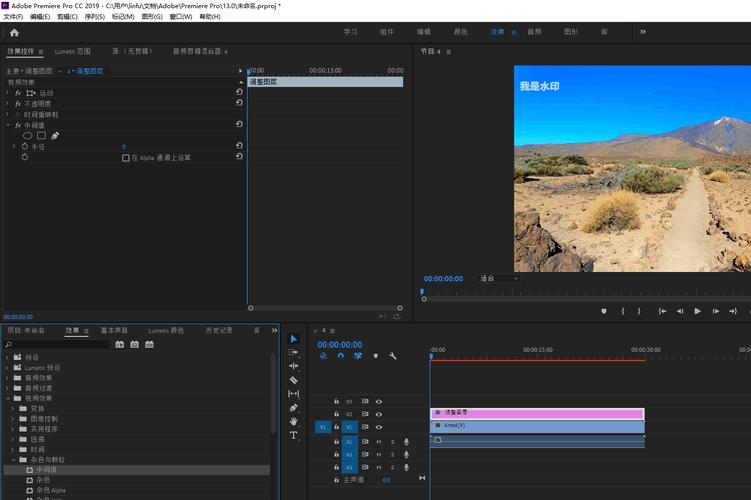751x500 pixels.
Task: Open the 文件(F) menu
Action: tap(13, 17)
